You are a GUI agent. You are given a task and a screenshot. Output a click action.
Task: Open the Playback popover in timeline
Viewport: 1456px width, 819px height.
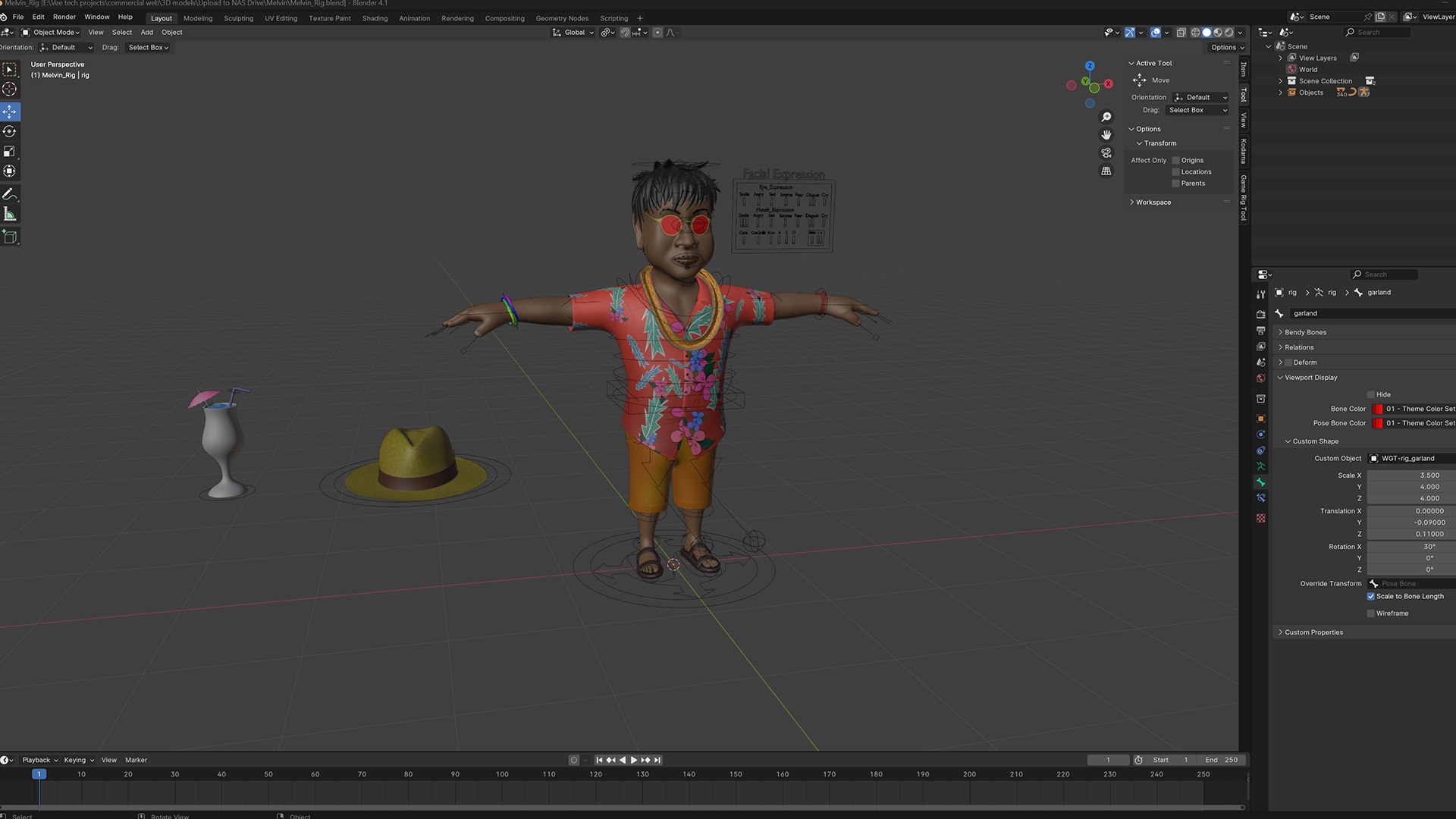tap(39, 761)
